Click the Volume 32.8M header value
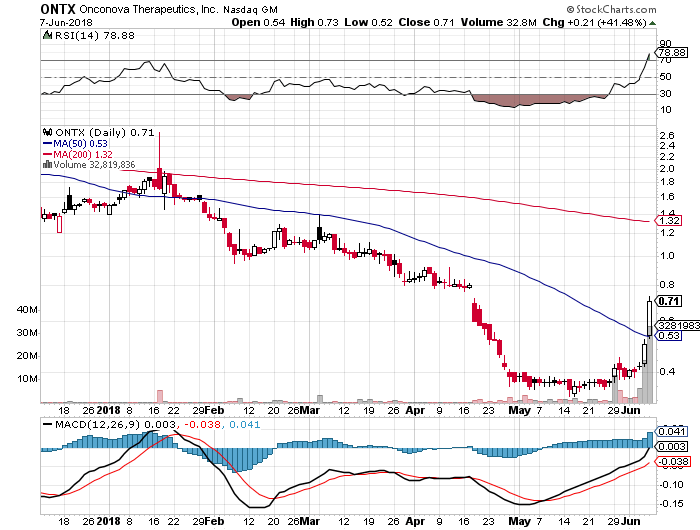This screenshot has width=700, height=530. [x=499, y=22]
